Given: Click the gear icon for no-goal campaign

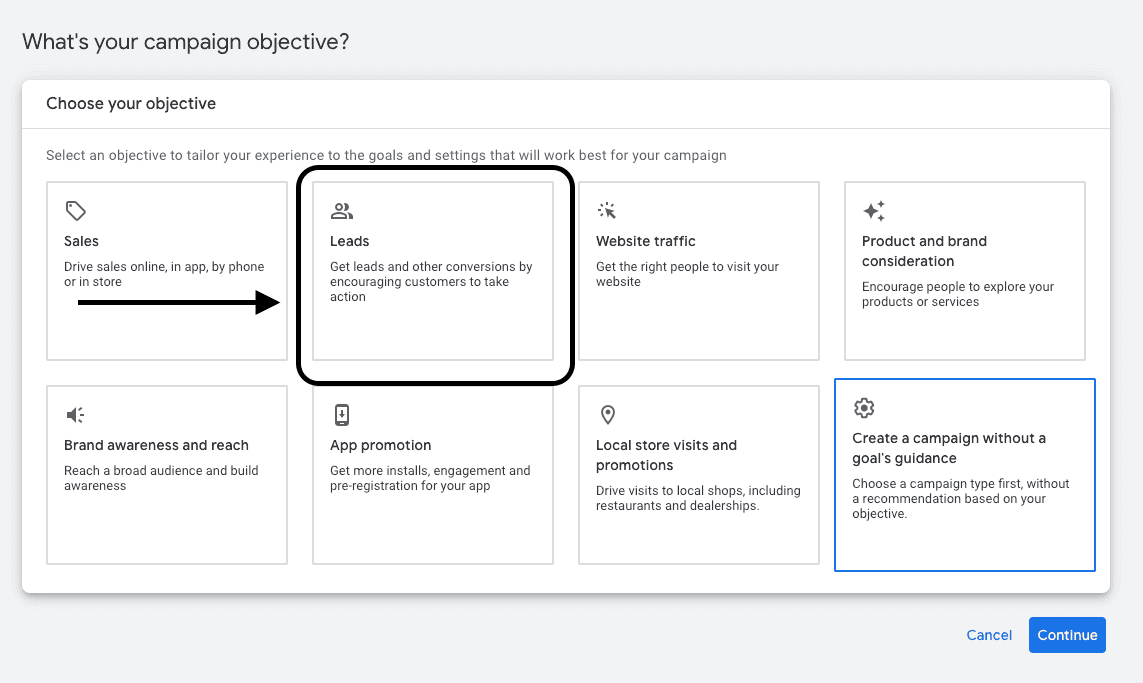Looking at the screenshot, I should tap(864, 408).
